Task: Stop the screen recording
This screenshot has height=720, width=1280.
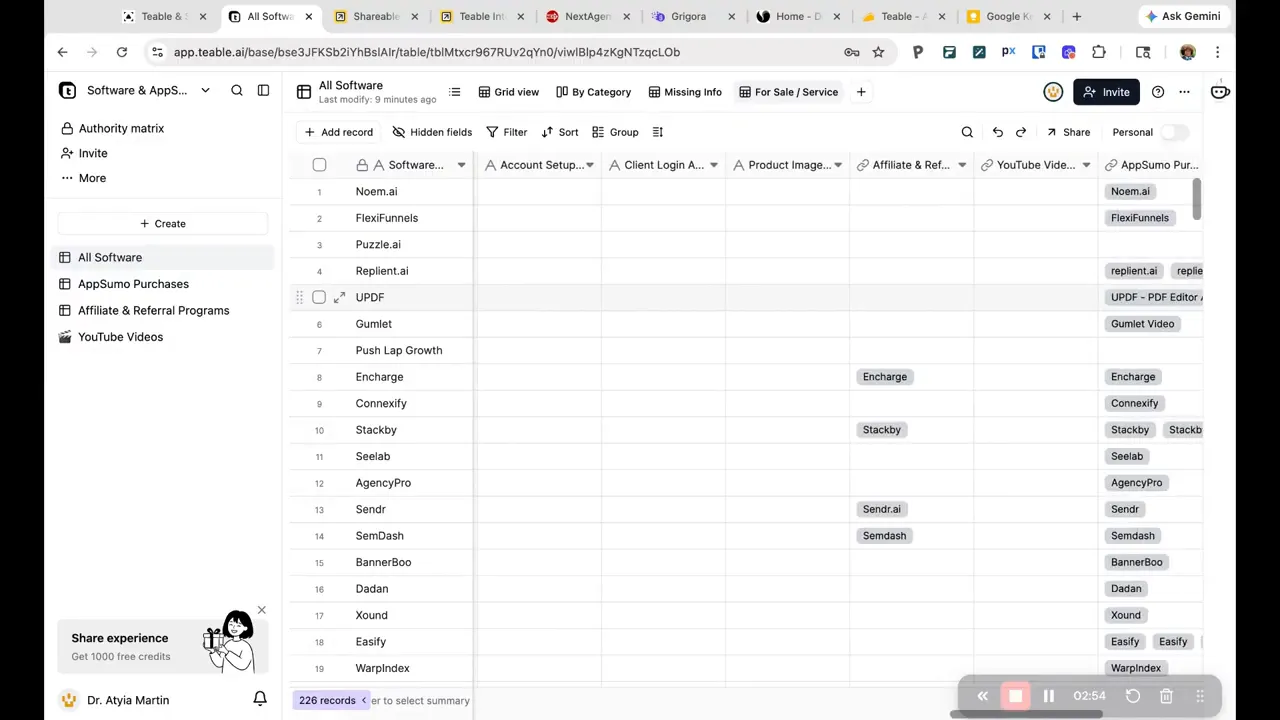Action: 1015,695
